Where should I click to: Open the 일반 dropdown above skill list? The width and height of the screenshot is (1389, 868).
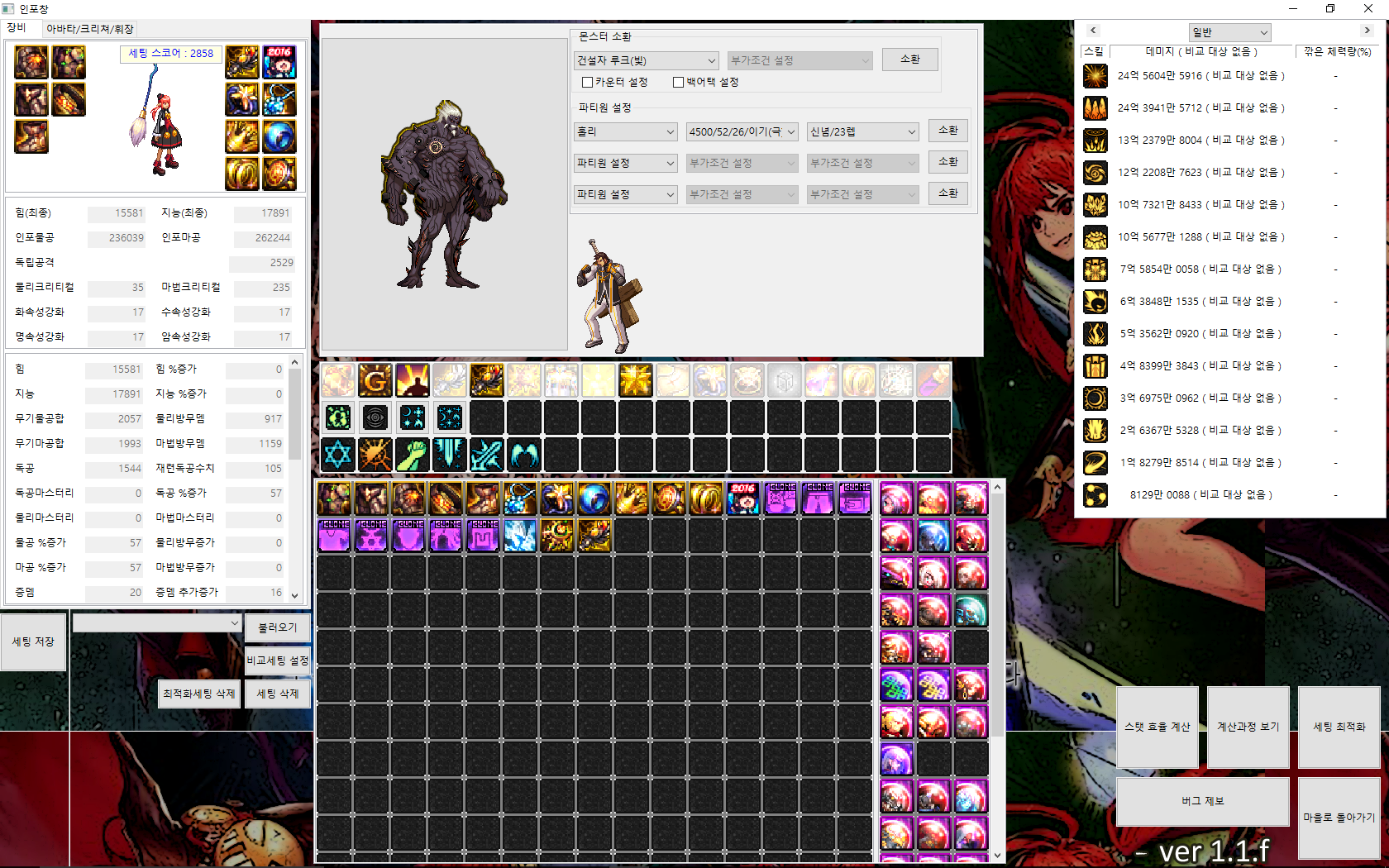pos(1229,32)
